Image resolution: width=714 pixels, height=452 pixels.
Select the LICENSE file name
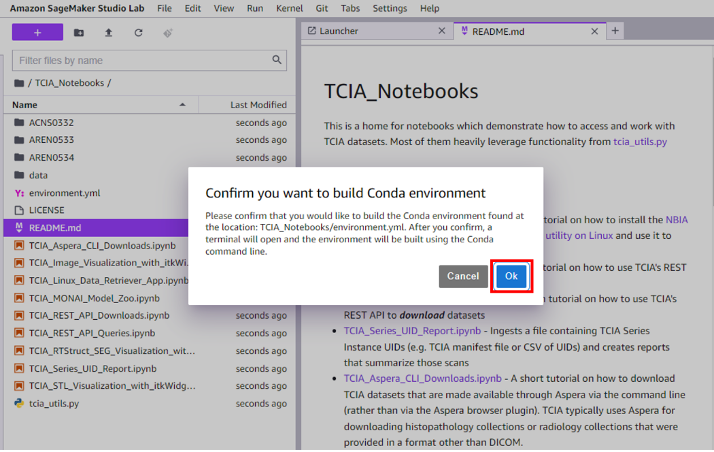[46, 210]
